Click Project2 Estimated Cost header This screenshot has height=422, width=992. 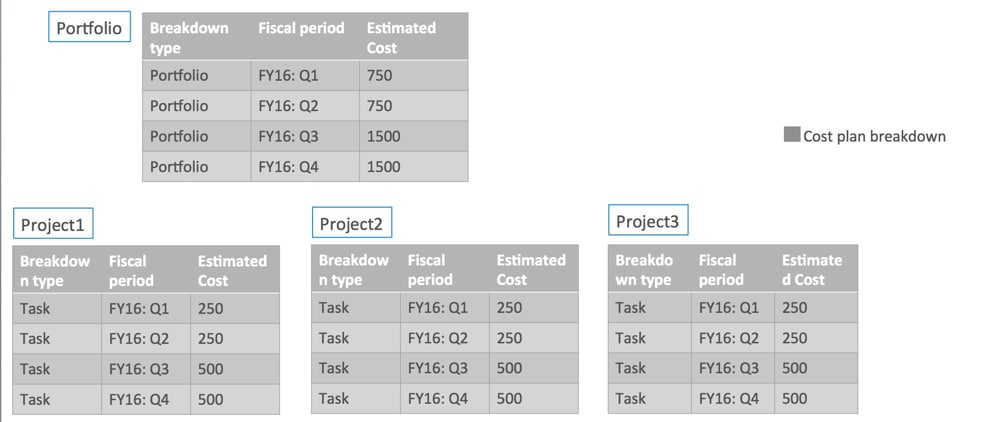533,269
